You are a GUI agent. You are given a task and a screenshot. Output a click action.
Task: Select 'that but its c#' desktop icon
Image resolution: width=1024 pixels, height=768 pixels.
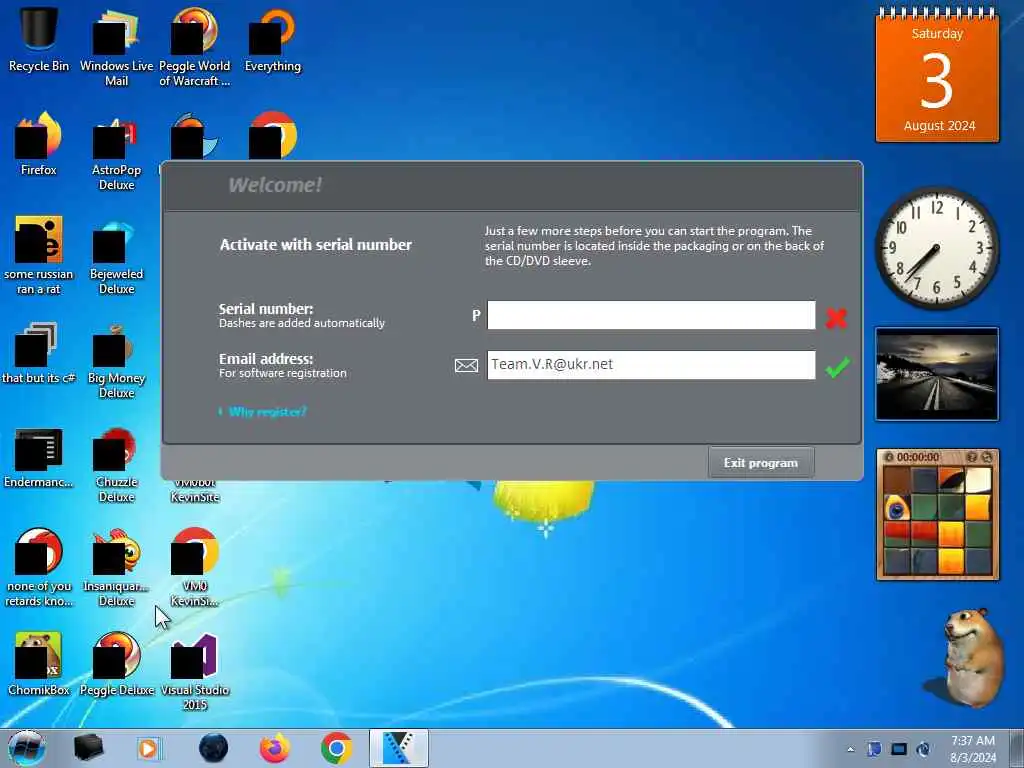coord(39,353)
